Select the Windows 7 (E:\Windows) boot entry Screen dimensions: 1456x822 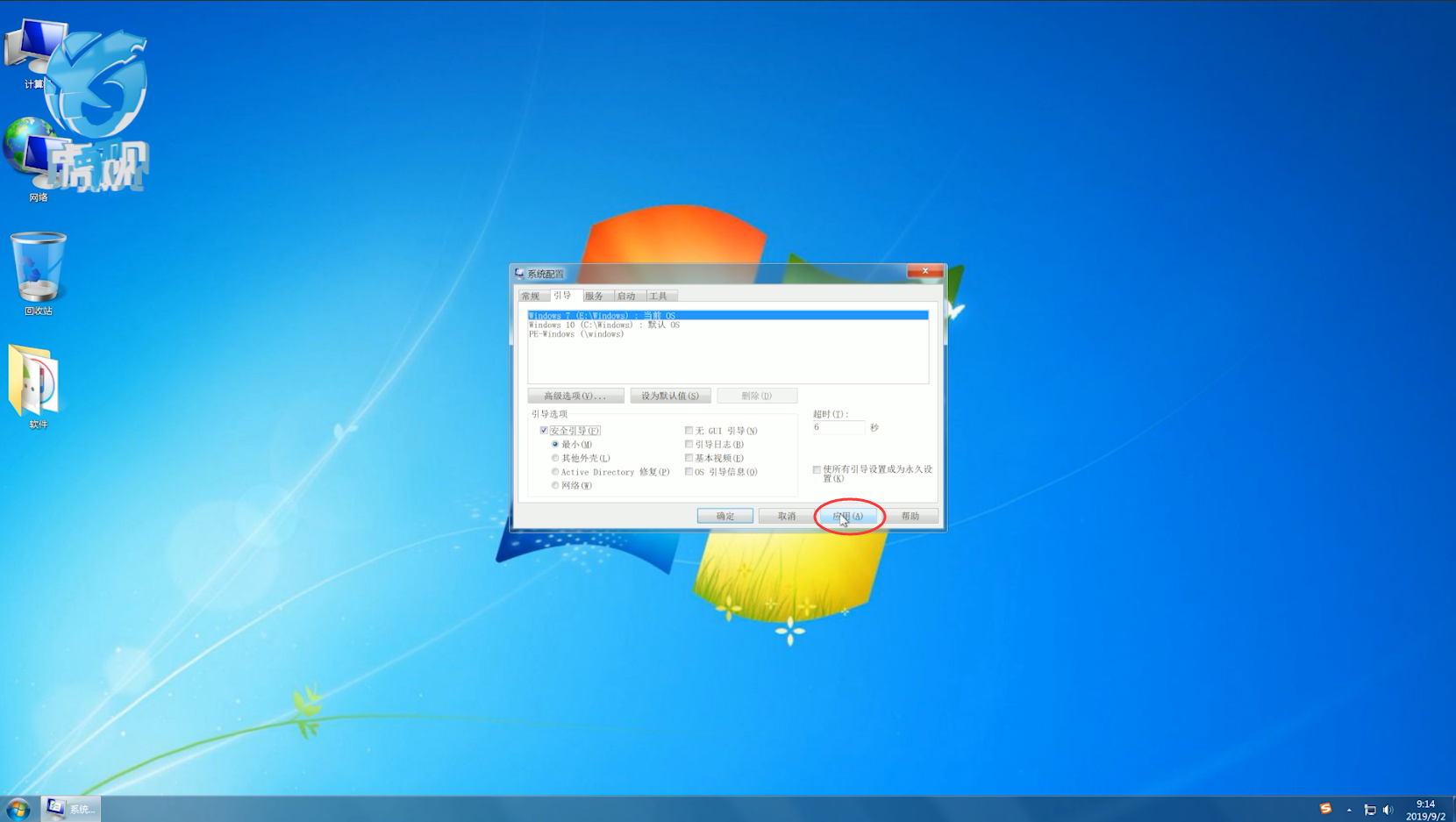[728, 315]
